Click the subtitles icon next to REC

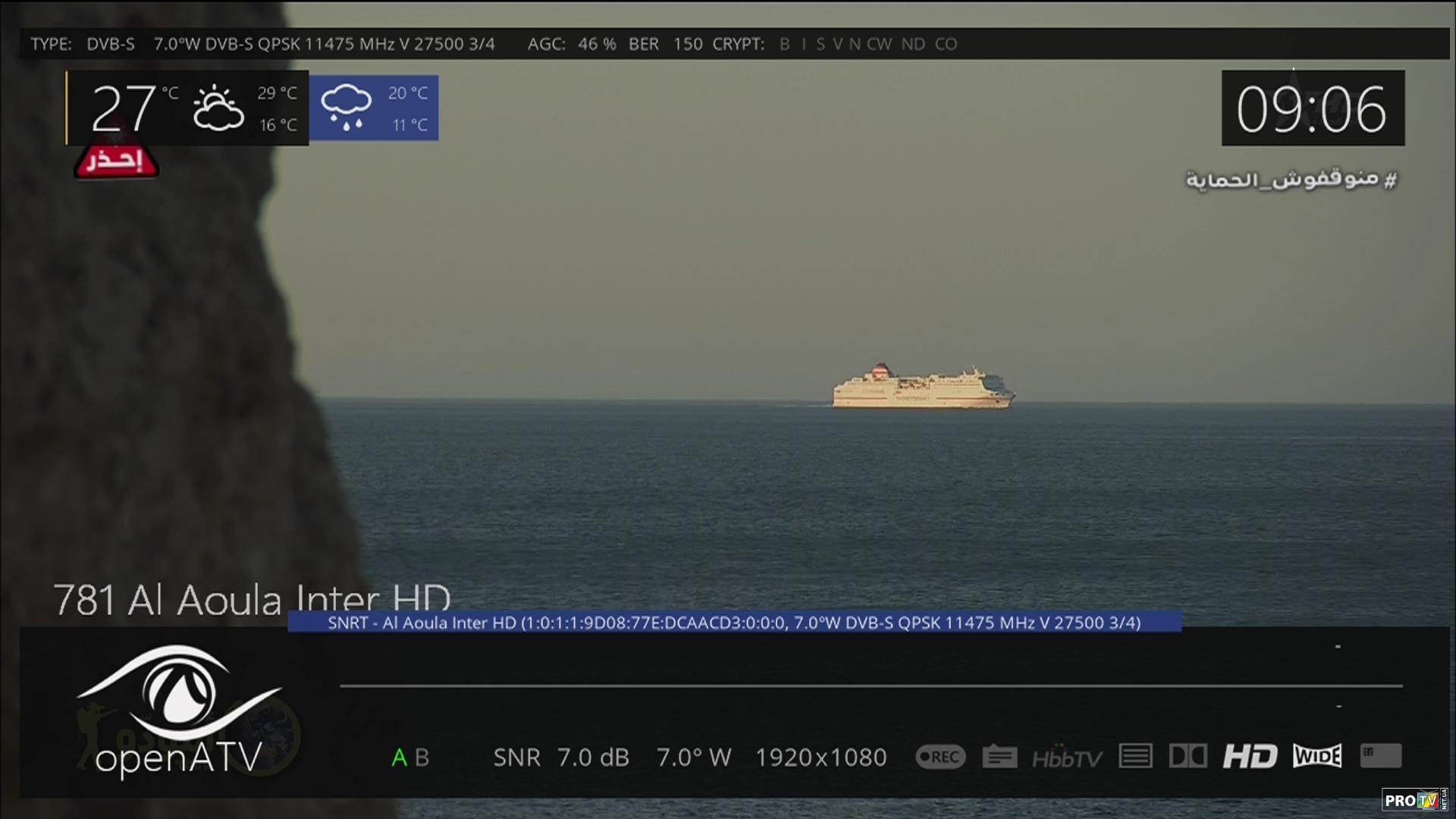coord(999,757)
